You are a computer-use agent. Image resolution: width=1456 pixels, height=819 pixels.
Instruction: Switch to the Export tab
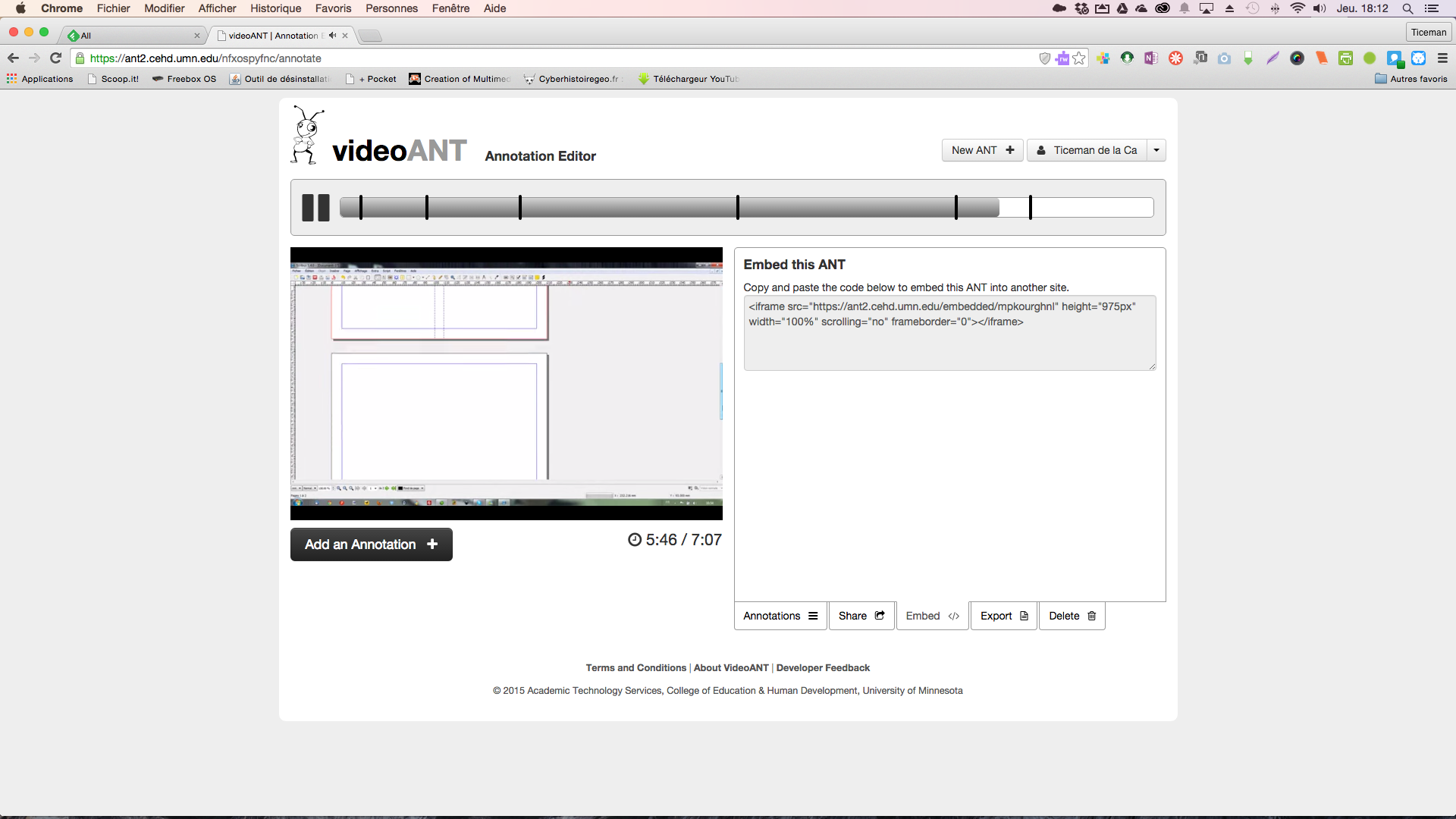[1004, 616]
